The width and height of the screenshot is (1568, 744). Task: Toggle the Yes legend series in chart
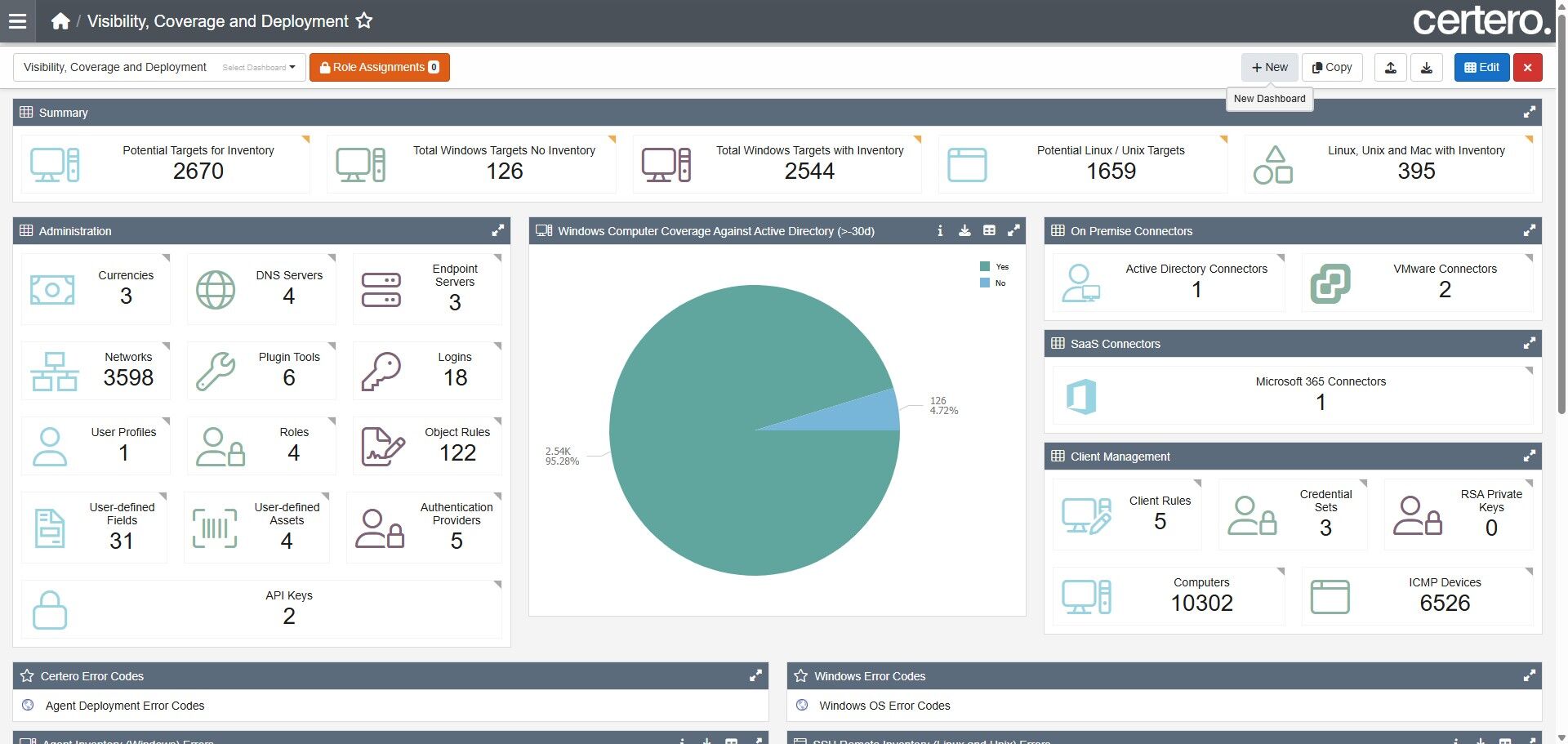pyautogui.click(x=994, y=267)
